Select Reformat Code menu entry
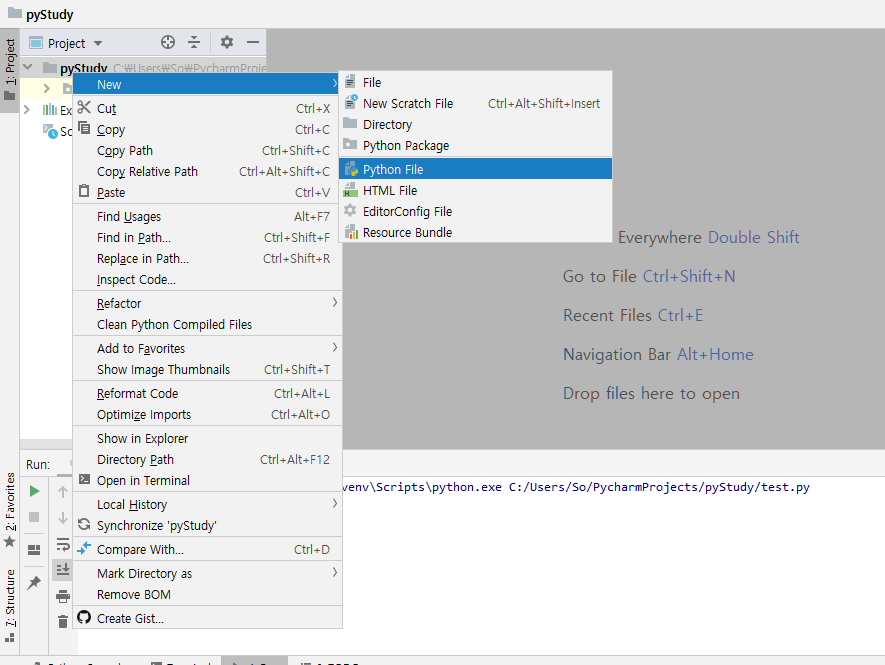The image size is (885, 665). [208, 393]
